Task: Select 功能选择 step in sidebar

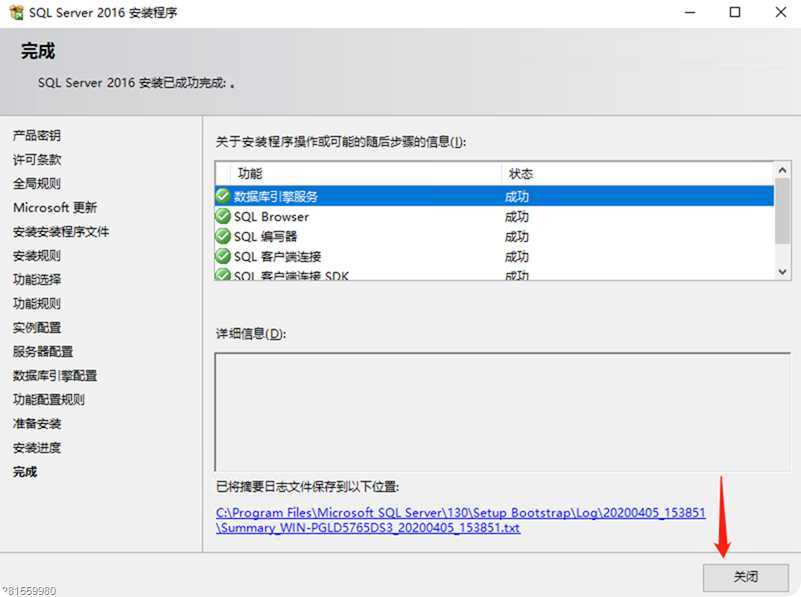Action: 37,279
